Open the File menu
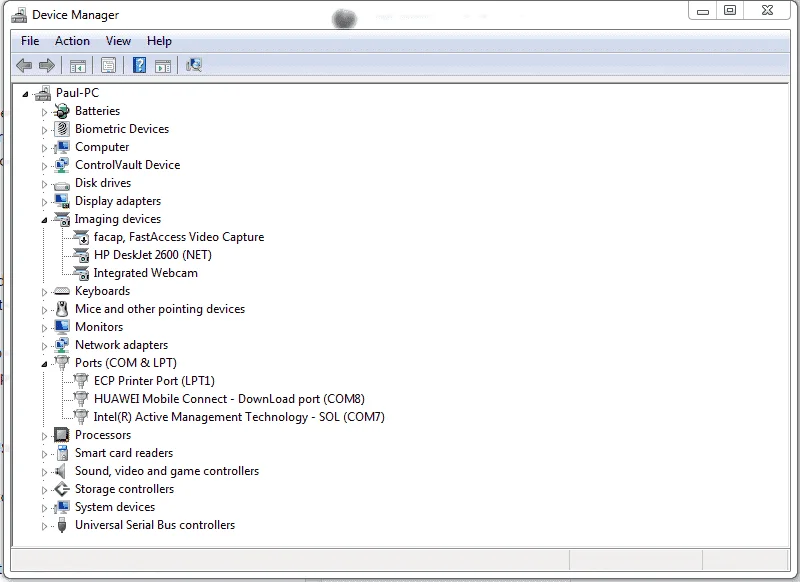The image size is (800, 582). [x=30, y=41]
